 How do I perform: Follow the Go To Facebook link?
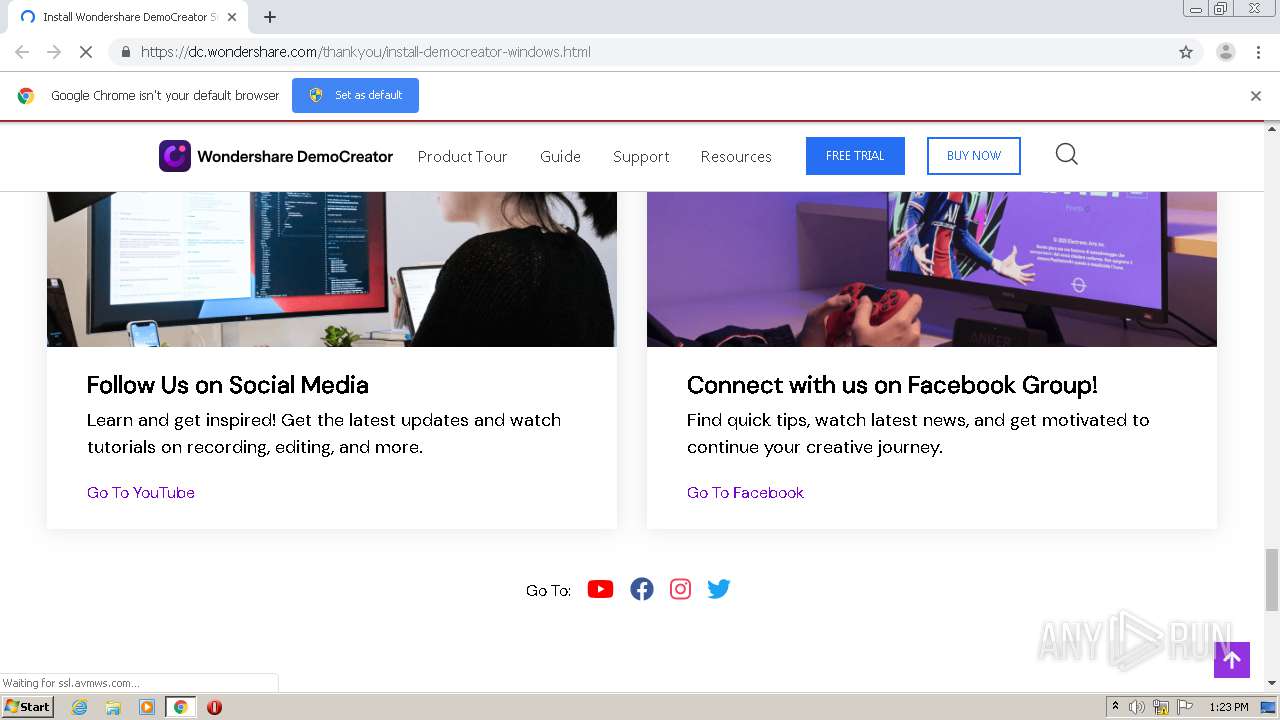pyautogui.click(x=745, y=492)
